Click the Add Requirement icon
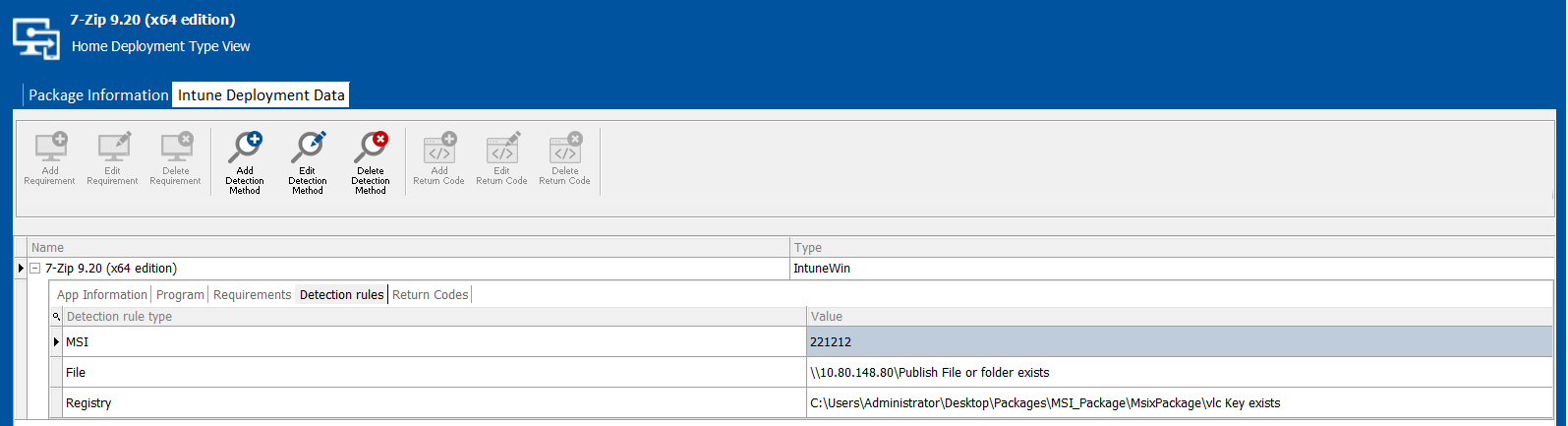 point(50,148)
